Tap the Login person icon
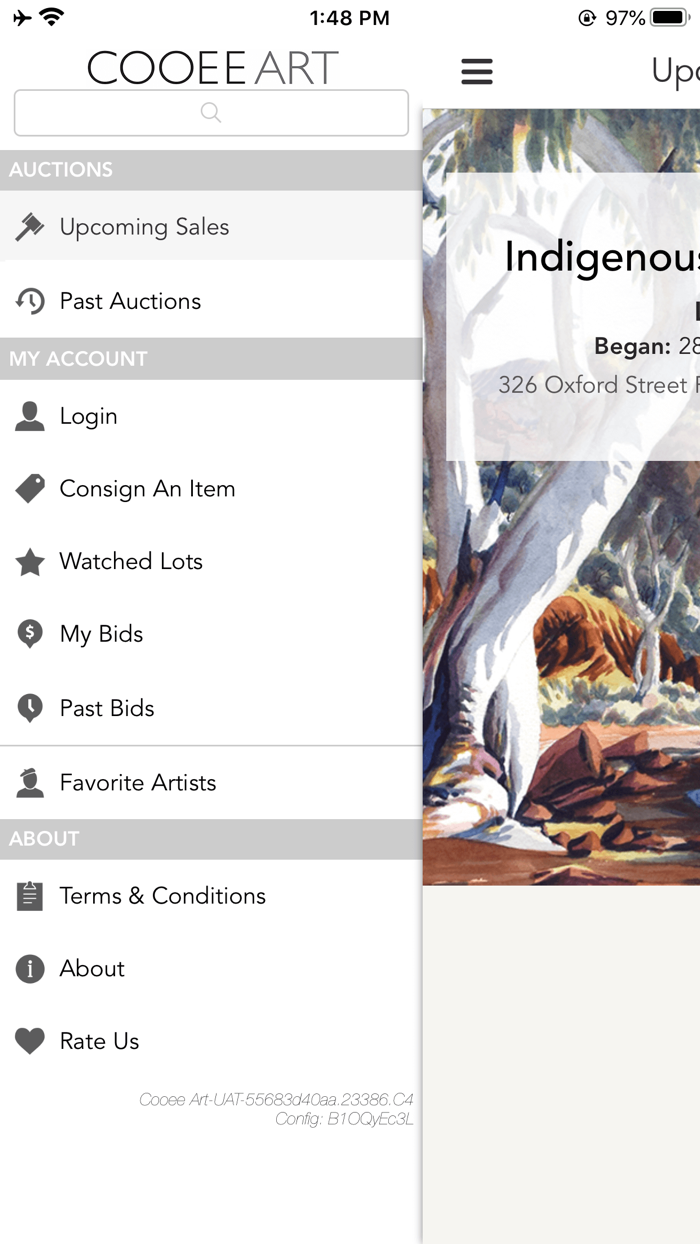The height and width of the screenshot is (1244, 700). point(30,416)
